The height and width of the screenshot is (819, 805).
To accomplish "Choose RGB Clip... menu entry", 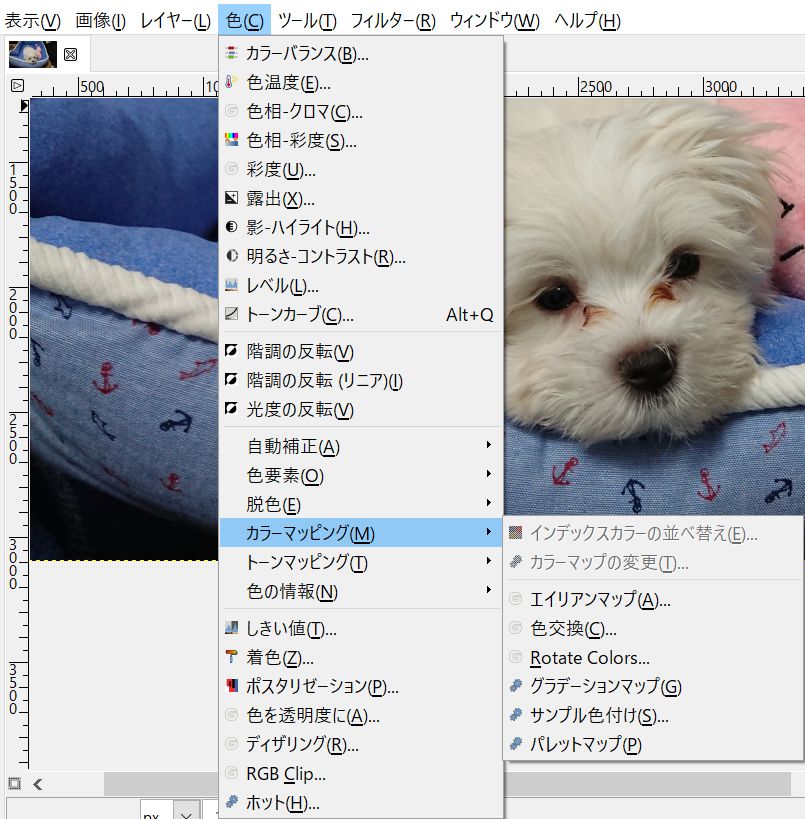I will click(361, 773).
